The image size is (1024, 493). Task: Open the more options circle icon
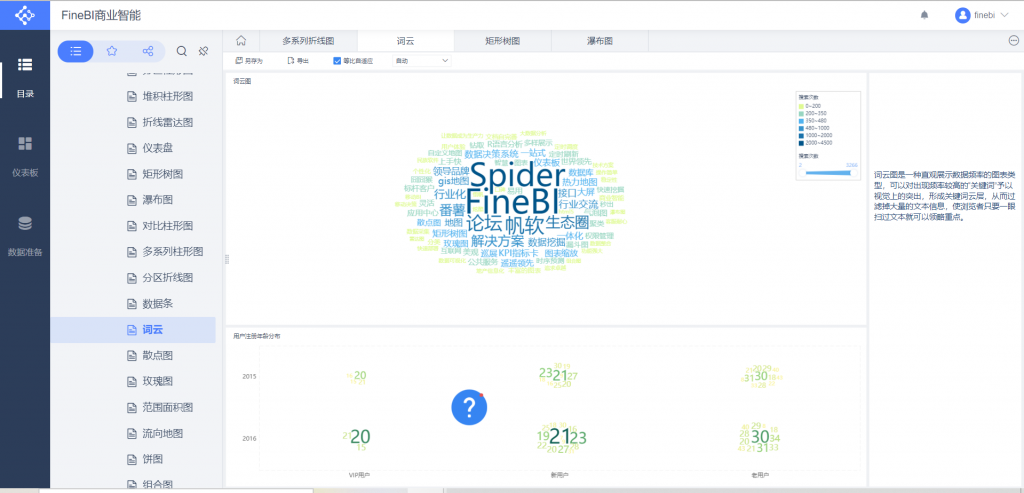1014,40
